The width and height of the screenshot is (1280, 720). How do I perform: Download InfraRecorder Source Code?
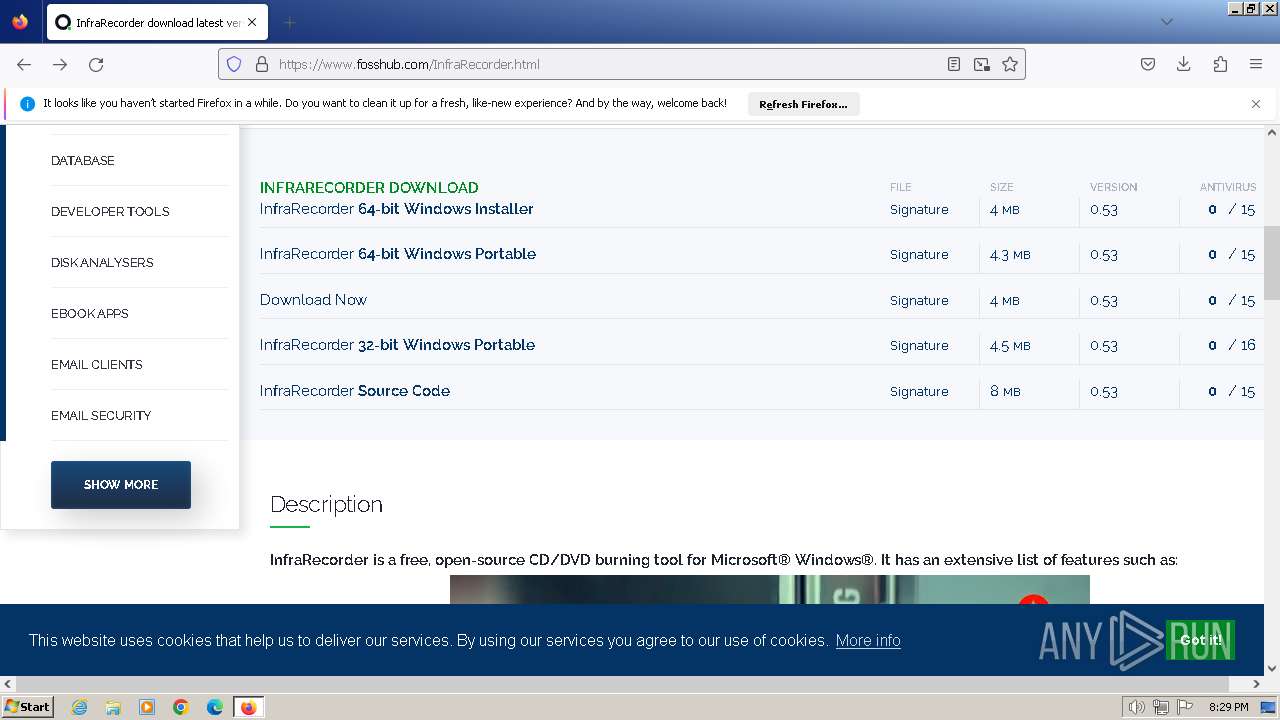355,391
